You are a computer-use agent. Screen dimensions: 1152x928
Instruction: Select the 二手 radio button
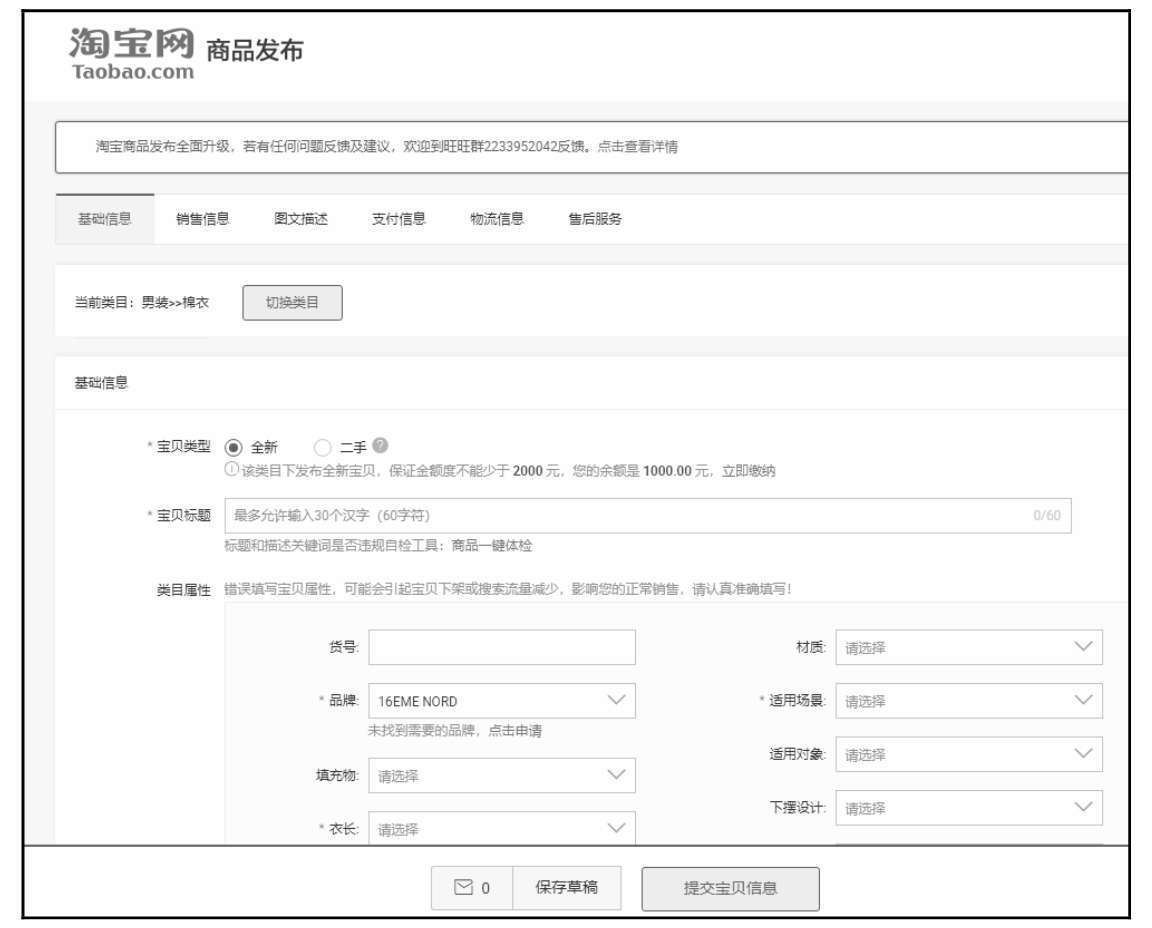[322, 448]
